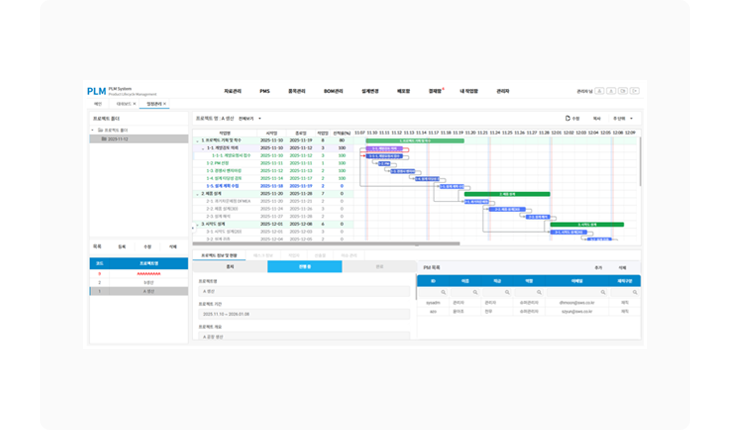Click the PLM logo in the header

pos(96,91)
